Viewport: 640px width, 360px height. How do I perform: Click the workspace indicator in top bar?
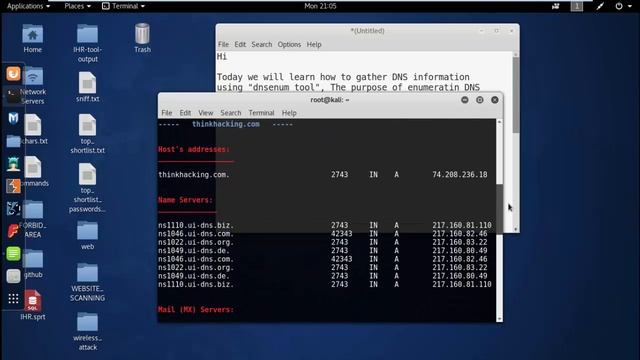577,6
